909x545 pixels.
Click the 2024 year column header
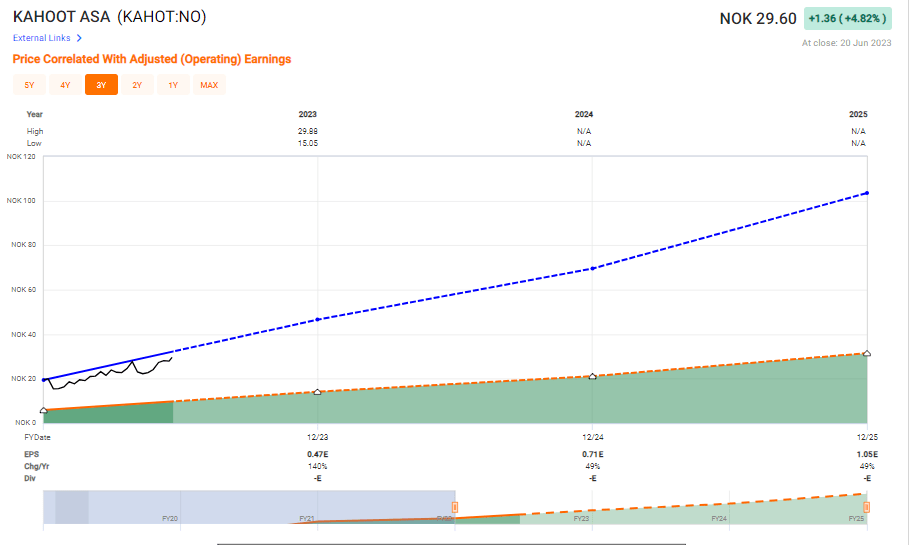tap(584, 114)
